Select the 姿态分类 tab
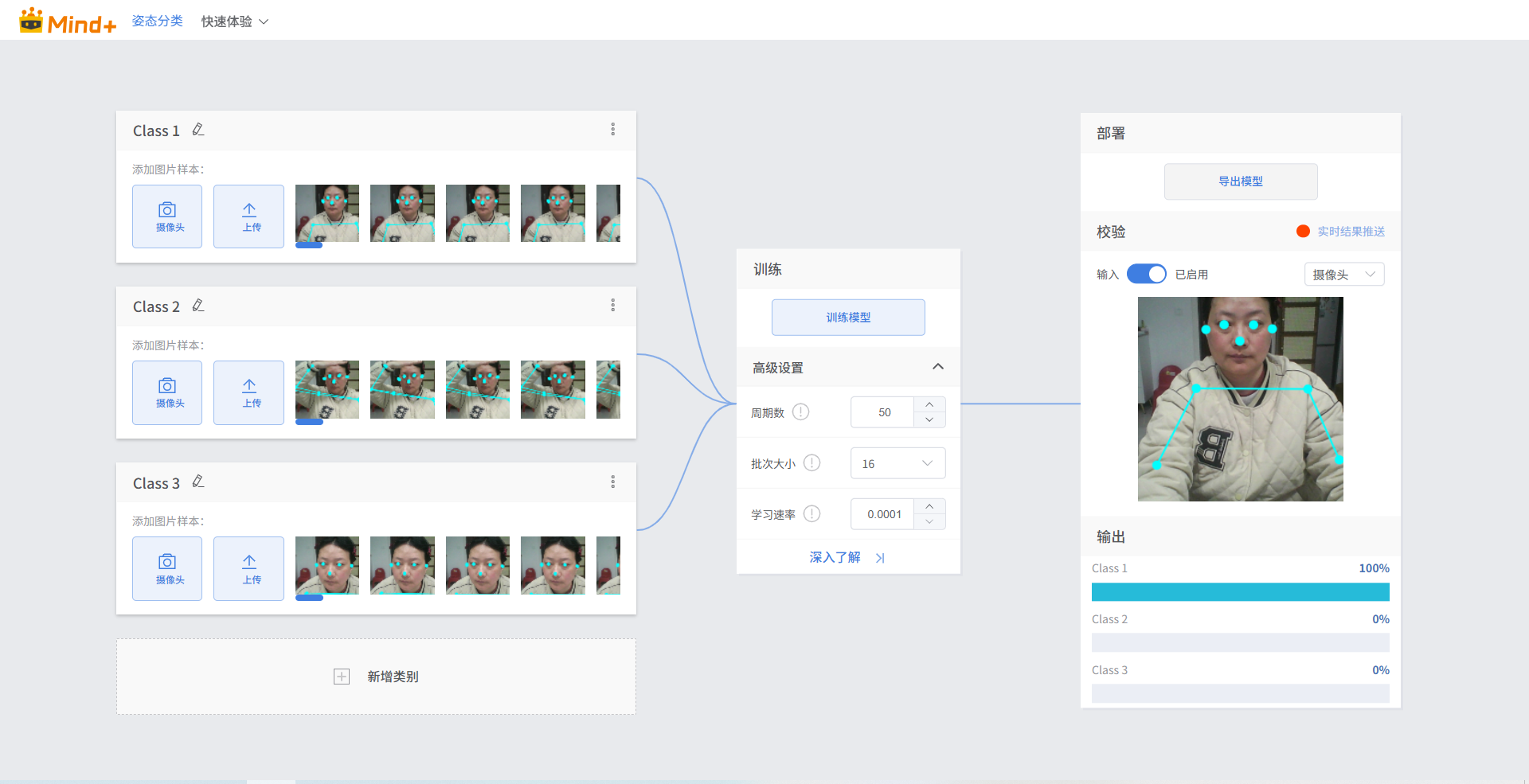1529x784 pixels. click(x=157, y=21)
